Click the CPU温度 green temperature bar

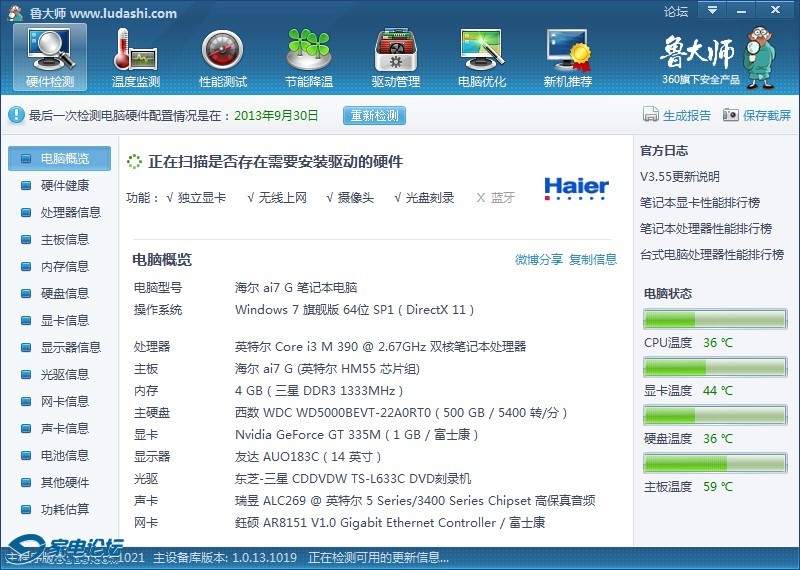(713, 320)
